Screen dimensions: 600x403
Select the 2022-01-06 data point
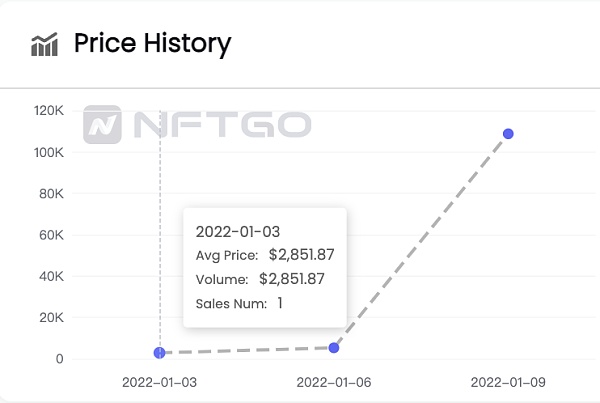click(x=334, y=347)
